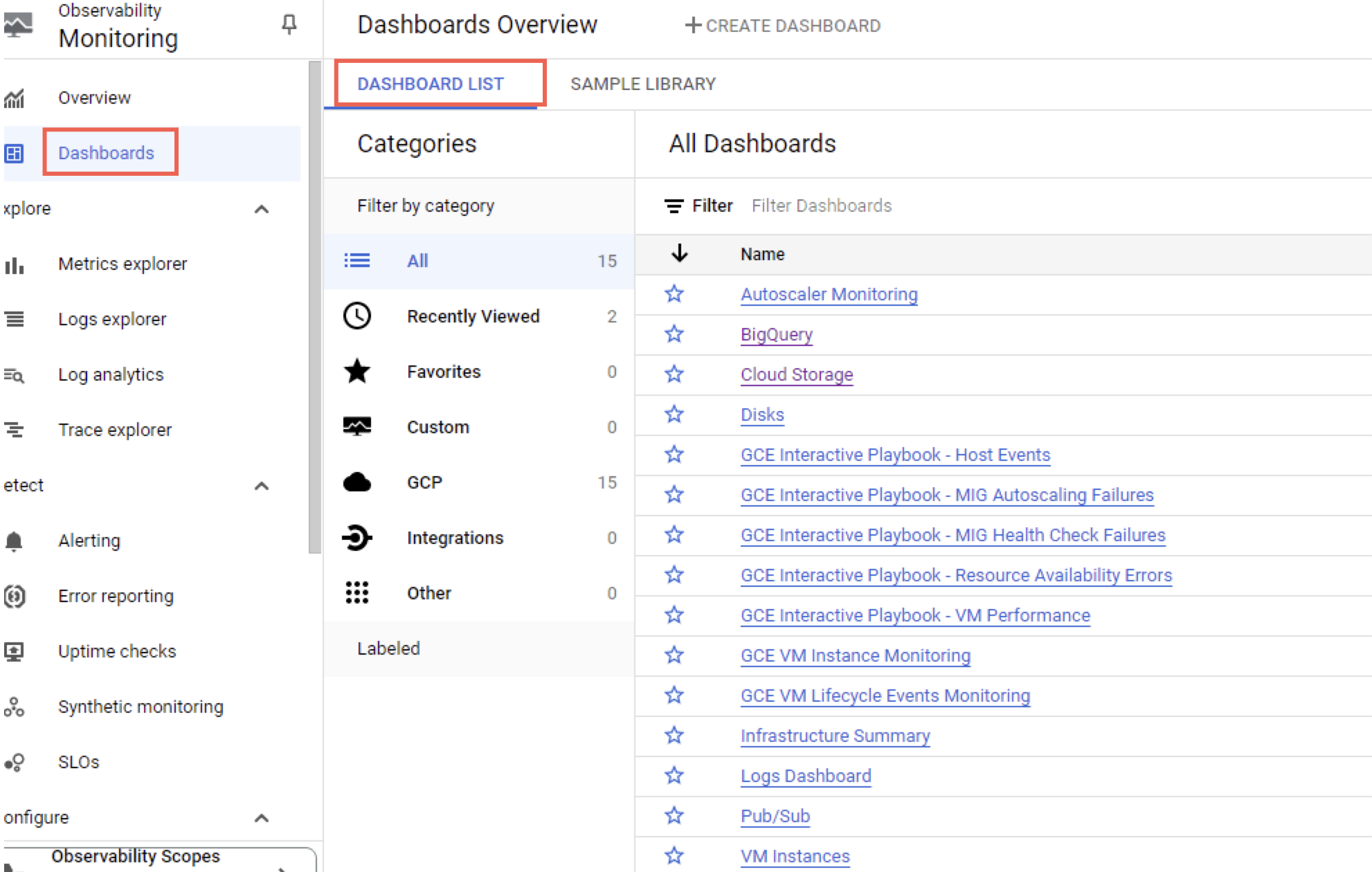Open the GCE VM Instance Monitoring link
Viewport: 1372px width, 872px height.
coord(856,655)
